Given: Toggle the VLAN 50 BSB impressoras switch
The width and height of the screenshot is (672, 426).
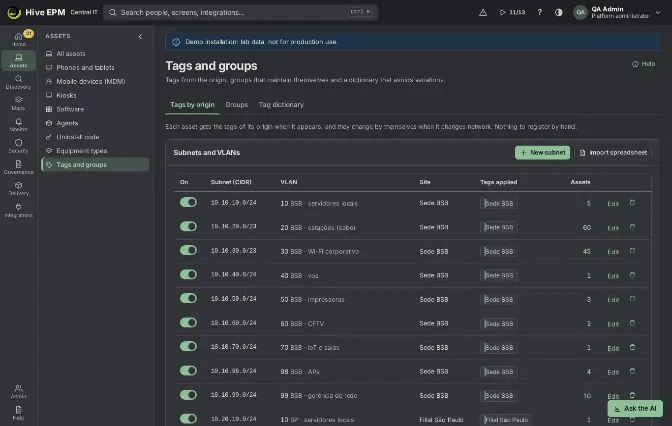Looking at the screenshot, I should 188,298.
